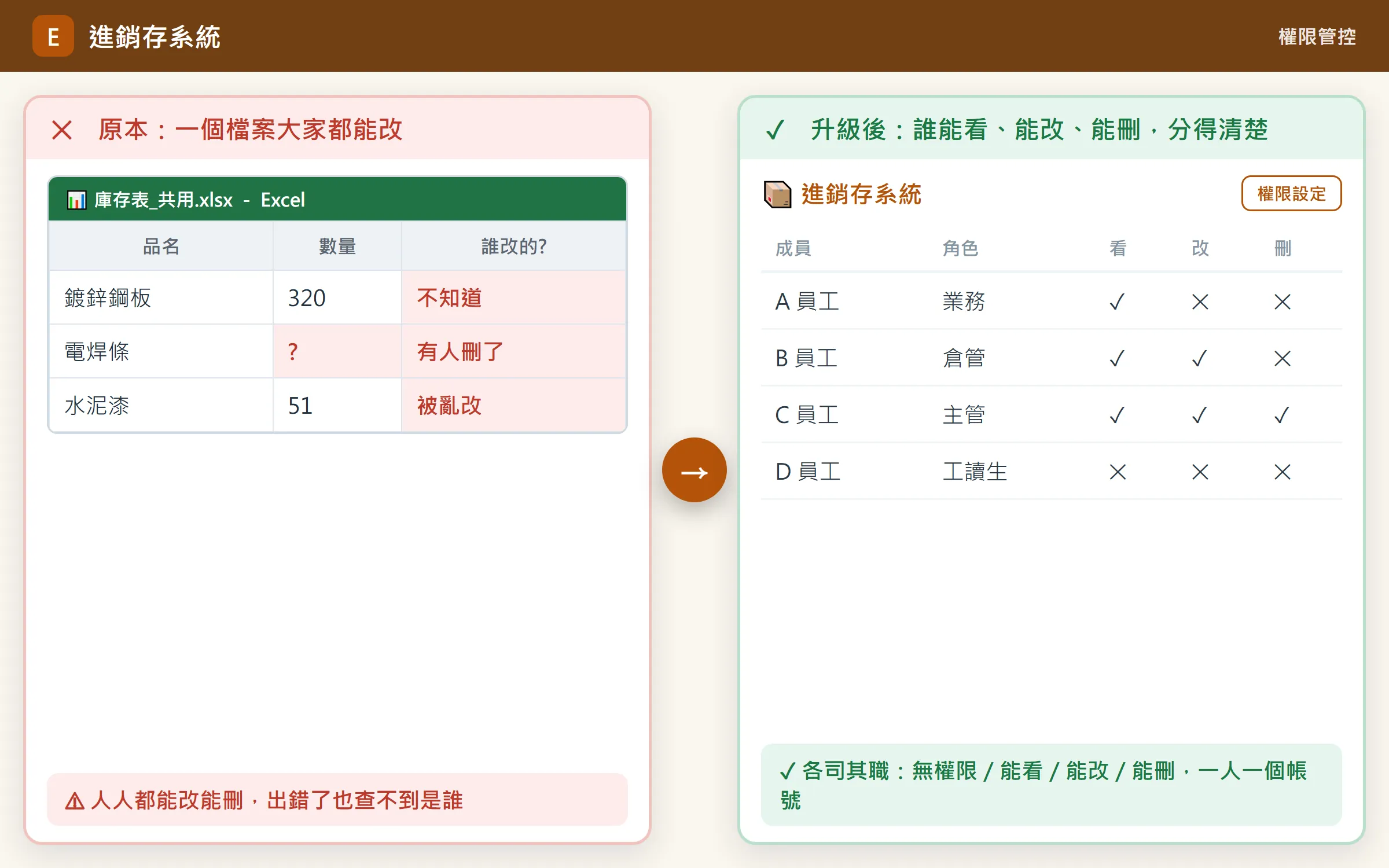This screenshot has width=1389, height=868.
Task: Select the 鍍鋅鋼板 cell
Action: pyautogui.click(x=161, y=298)
